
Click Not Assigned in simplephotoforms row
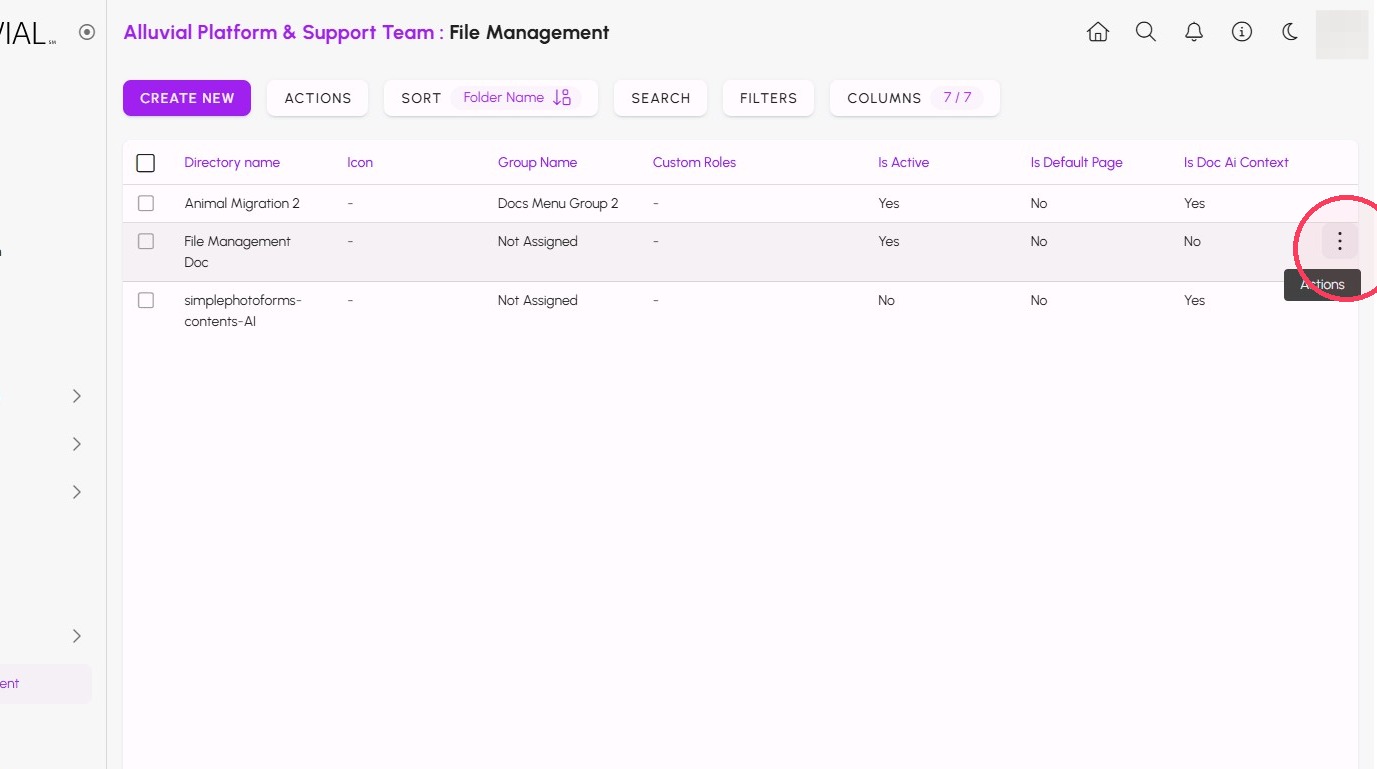pos(537,300)
